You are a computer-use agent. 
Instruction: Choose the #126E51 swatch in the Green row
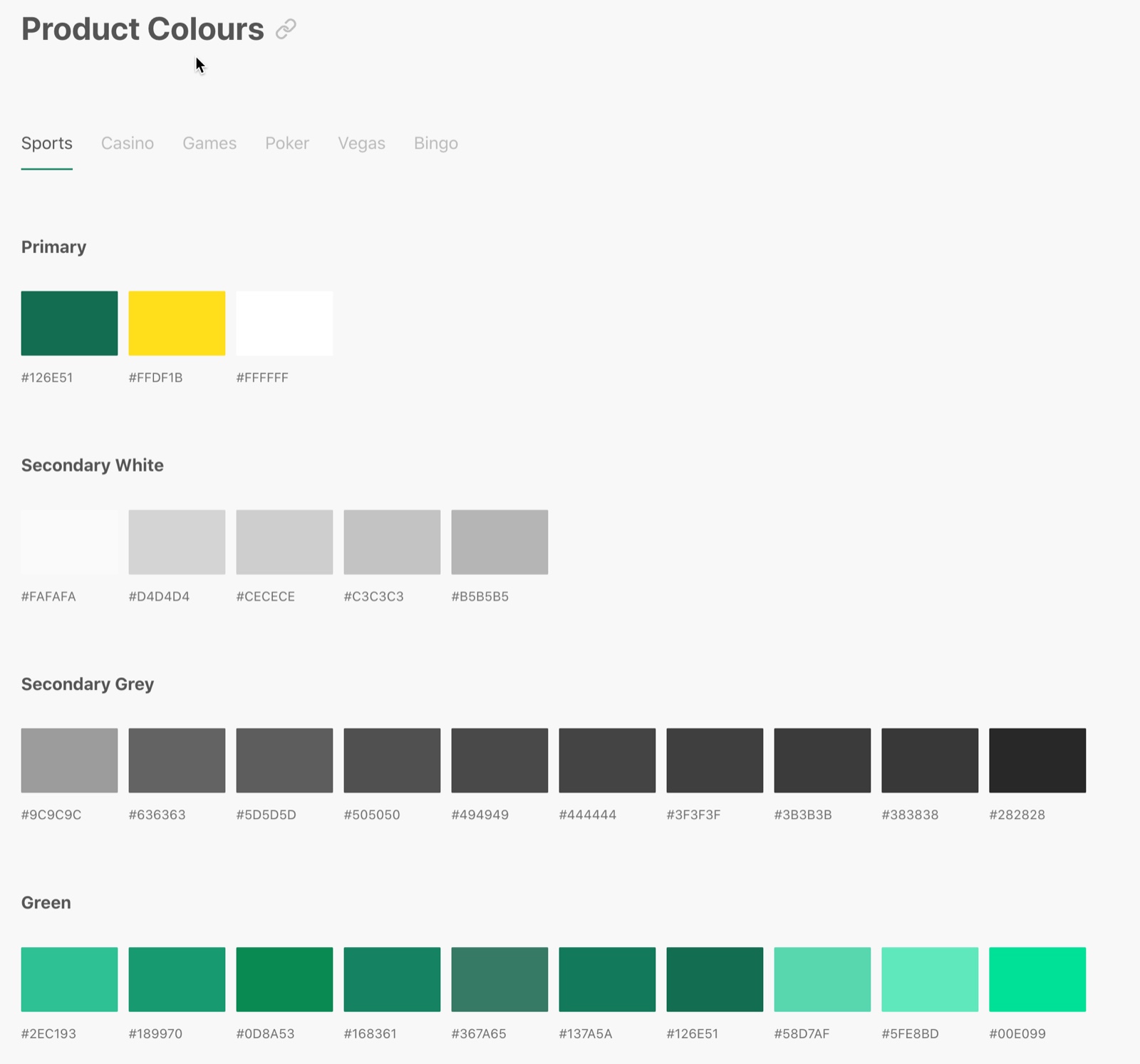tap(715, 979)
